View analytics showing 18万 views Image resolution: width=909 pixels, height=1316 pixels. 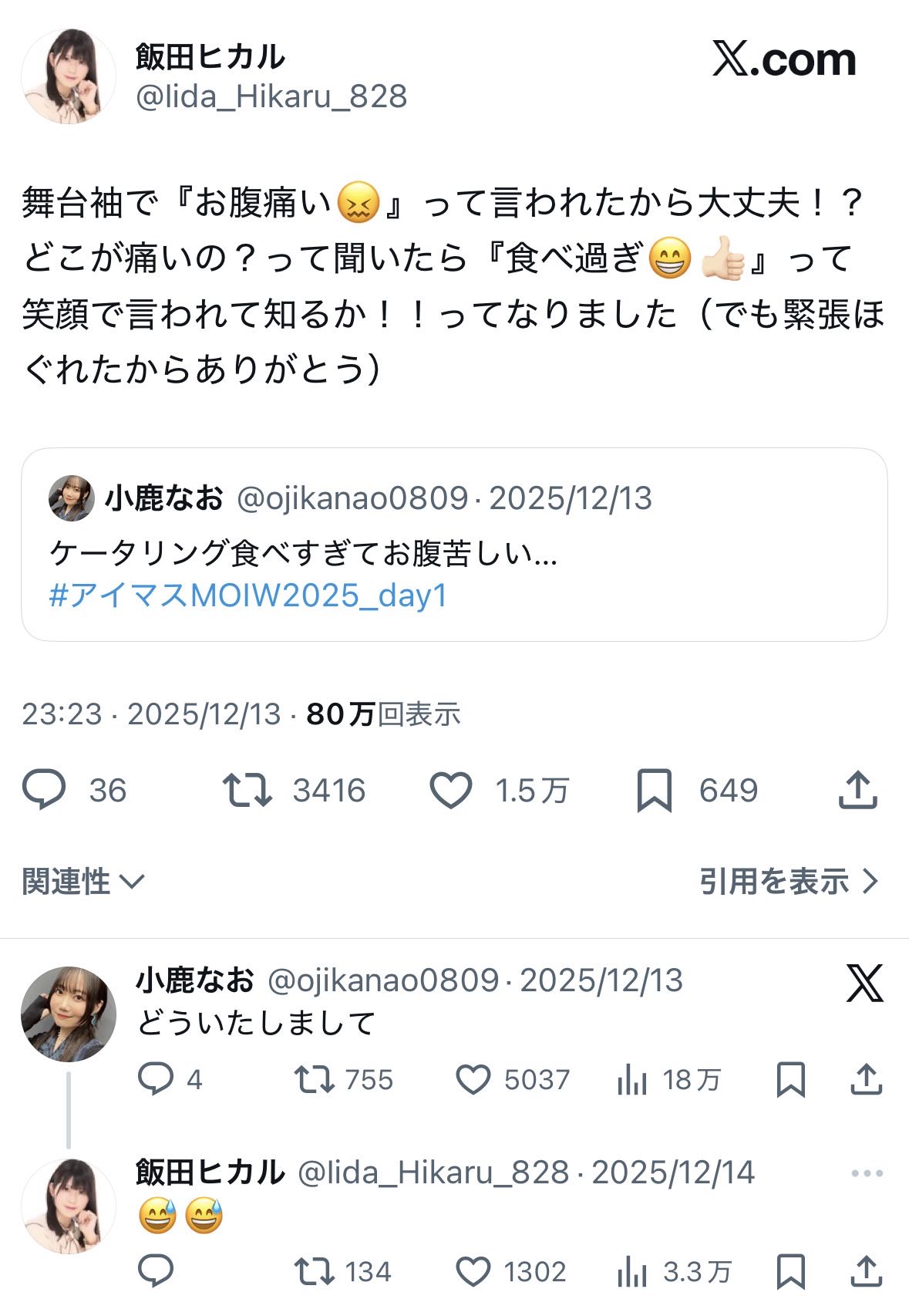[668, 1080]
